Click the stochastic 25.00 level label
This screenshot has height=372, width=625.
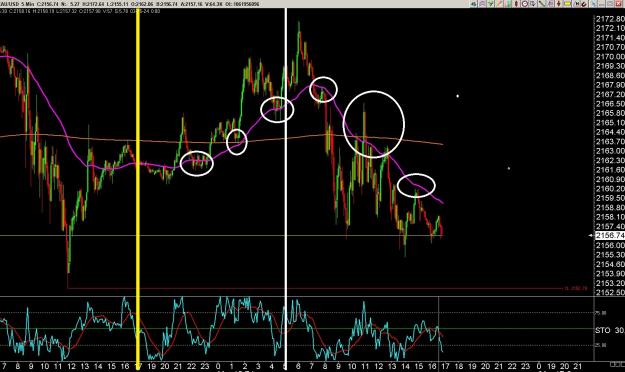[601, 346]
